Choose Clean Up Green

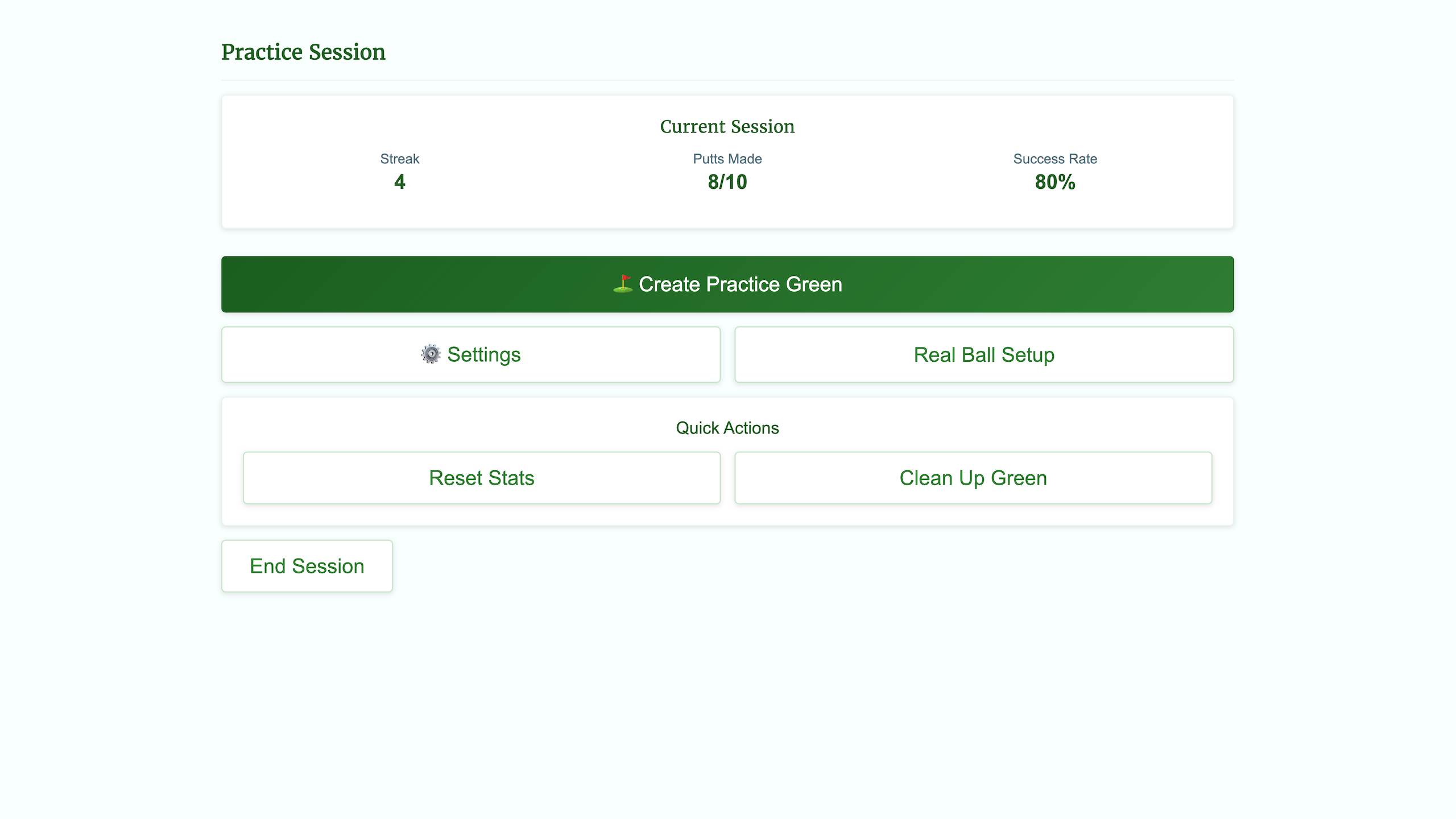tap(973, 478)
